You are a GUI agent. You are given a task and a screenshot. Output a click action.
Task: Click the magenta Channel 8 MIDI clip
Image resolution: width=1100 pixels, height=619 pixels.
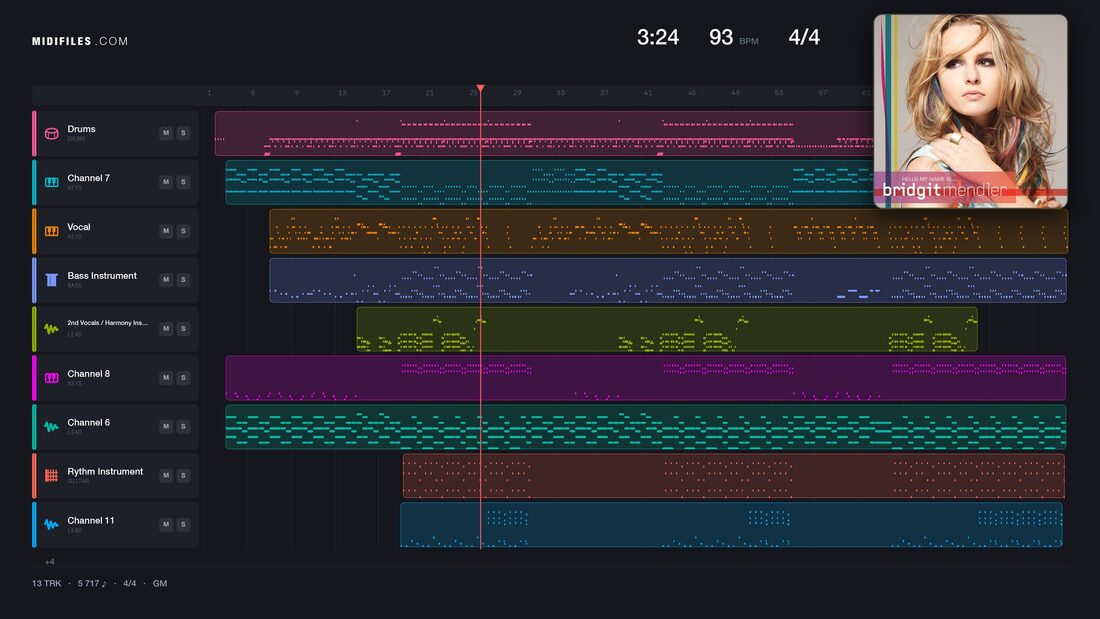tap(645, 378)
